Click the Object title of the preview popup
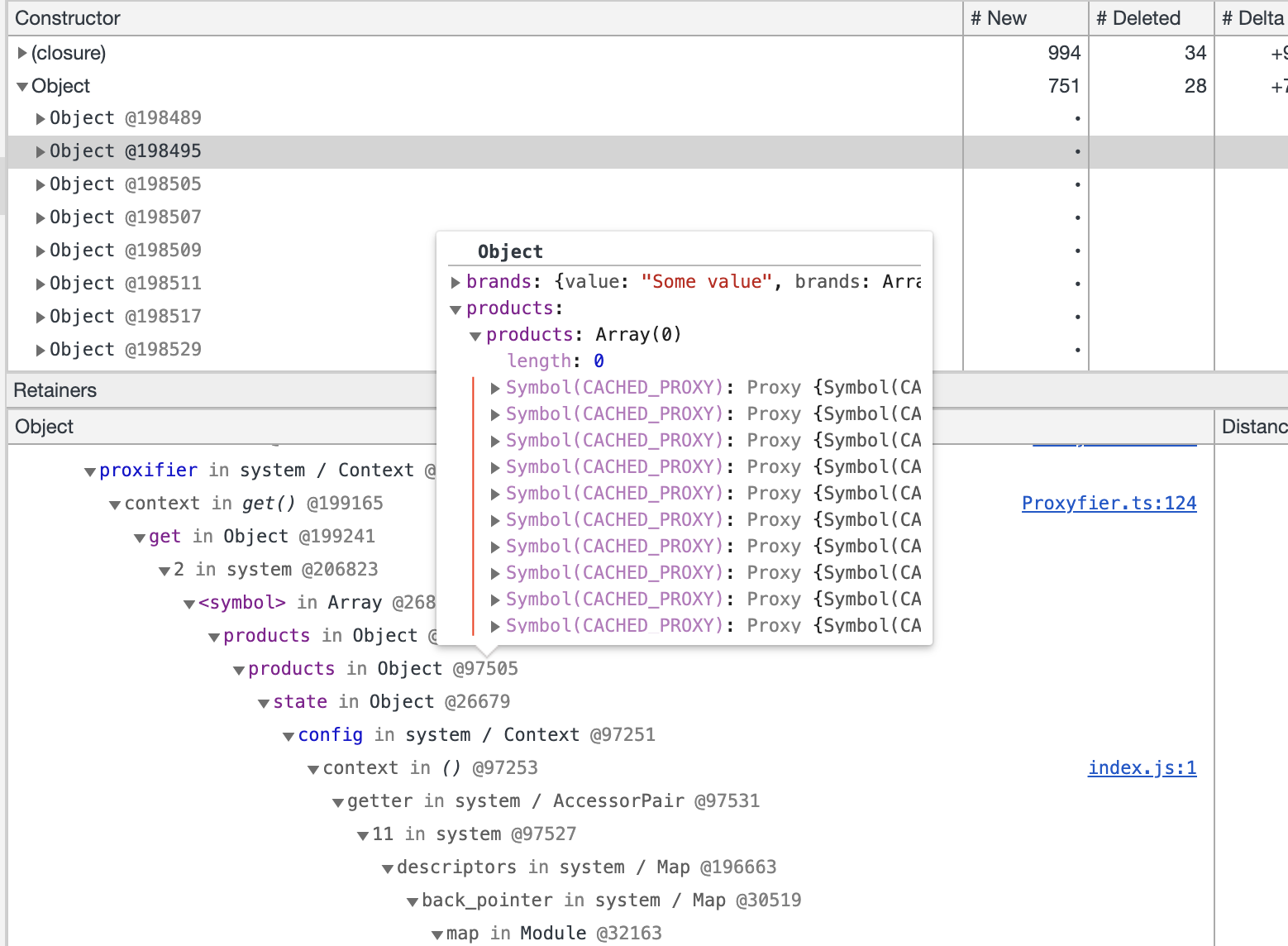This screenshot has height=946, width=1288. [510, 252]
